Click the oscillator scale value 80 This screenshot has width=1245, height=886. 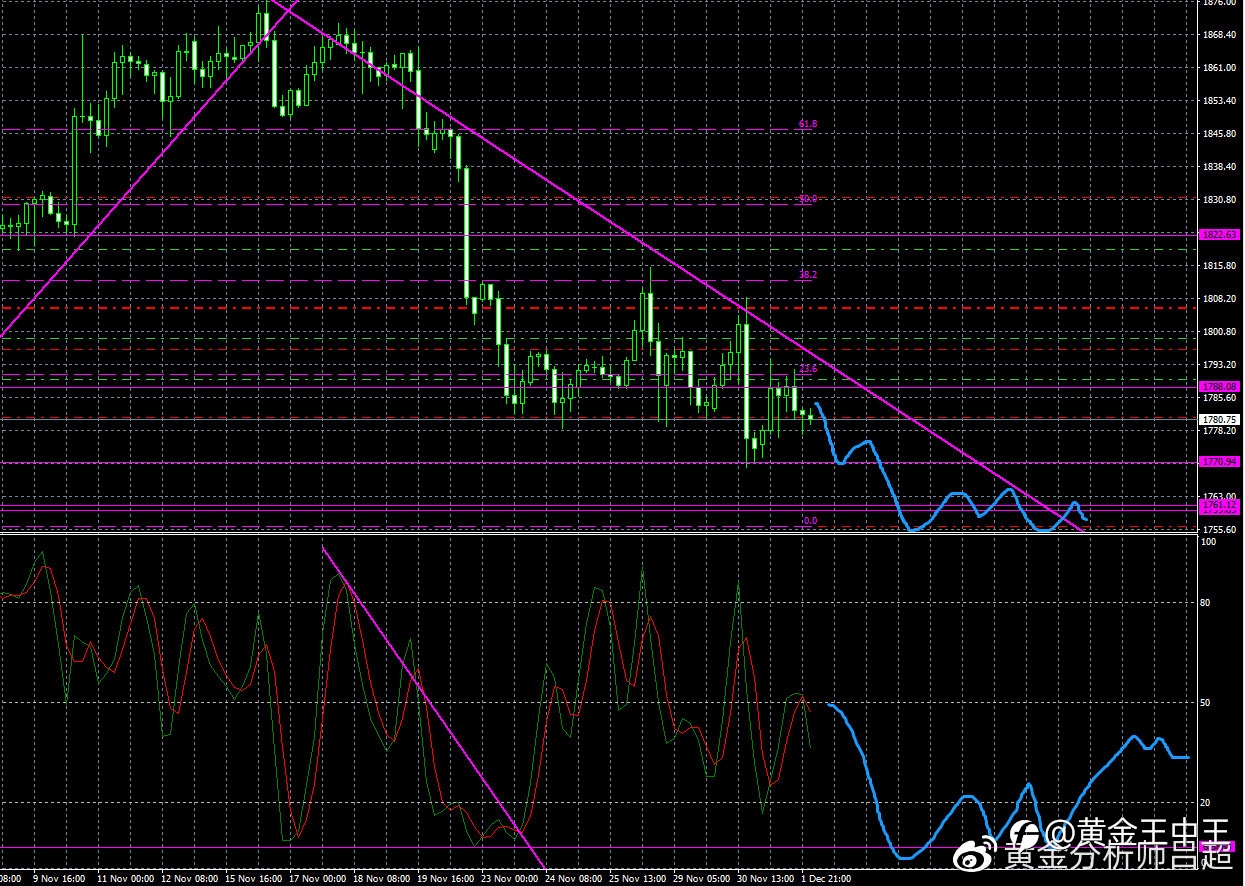[1208, 603]
